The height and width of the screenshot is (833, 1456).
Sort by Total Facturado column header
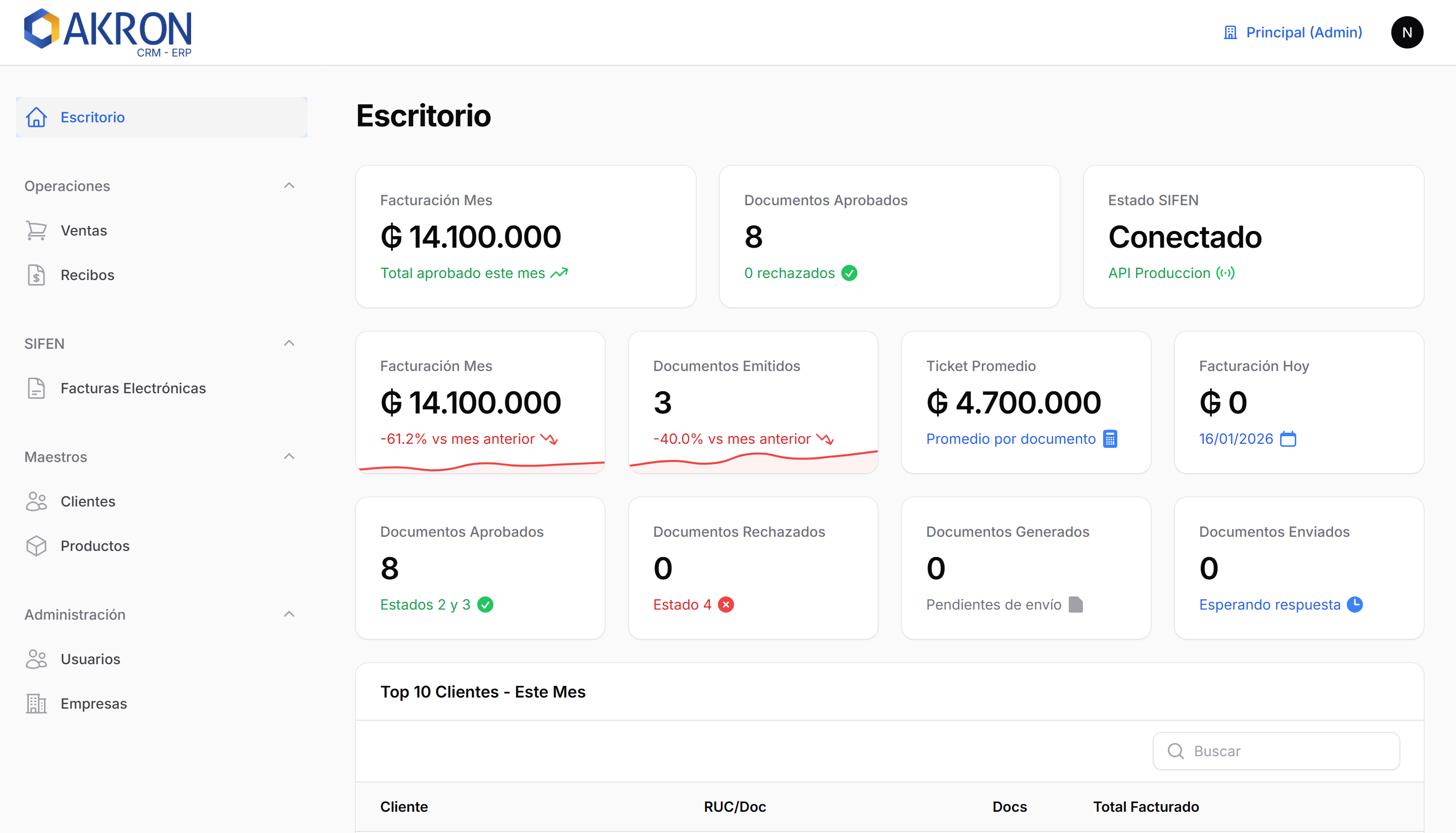(x=1146, y=807)
